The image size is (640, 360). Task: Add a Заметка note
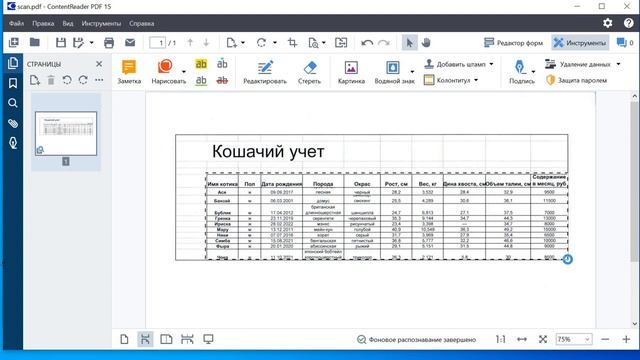(x=129, y=72)
